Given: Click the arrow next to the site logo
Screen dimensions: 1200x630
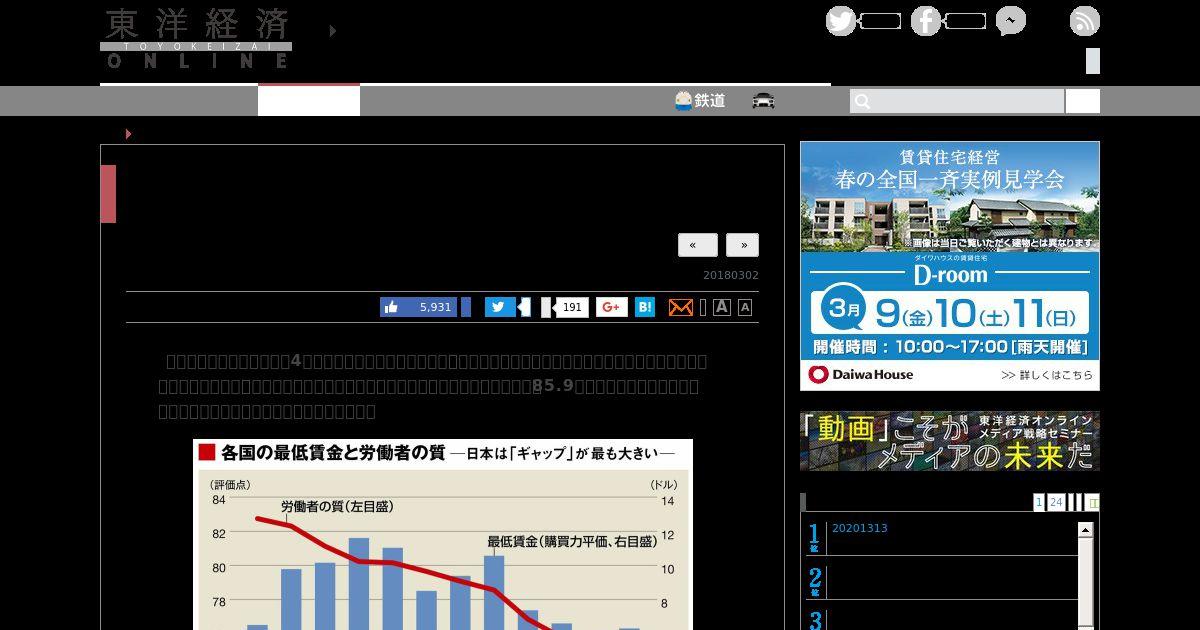Looking at the screenshot, I should tap(333, 31).
